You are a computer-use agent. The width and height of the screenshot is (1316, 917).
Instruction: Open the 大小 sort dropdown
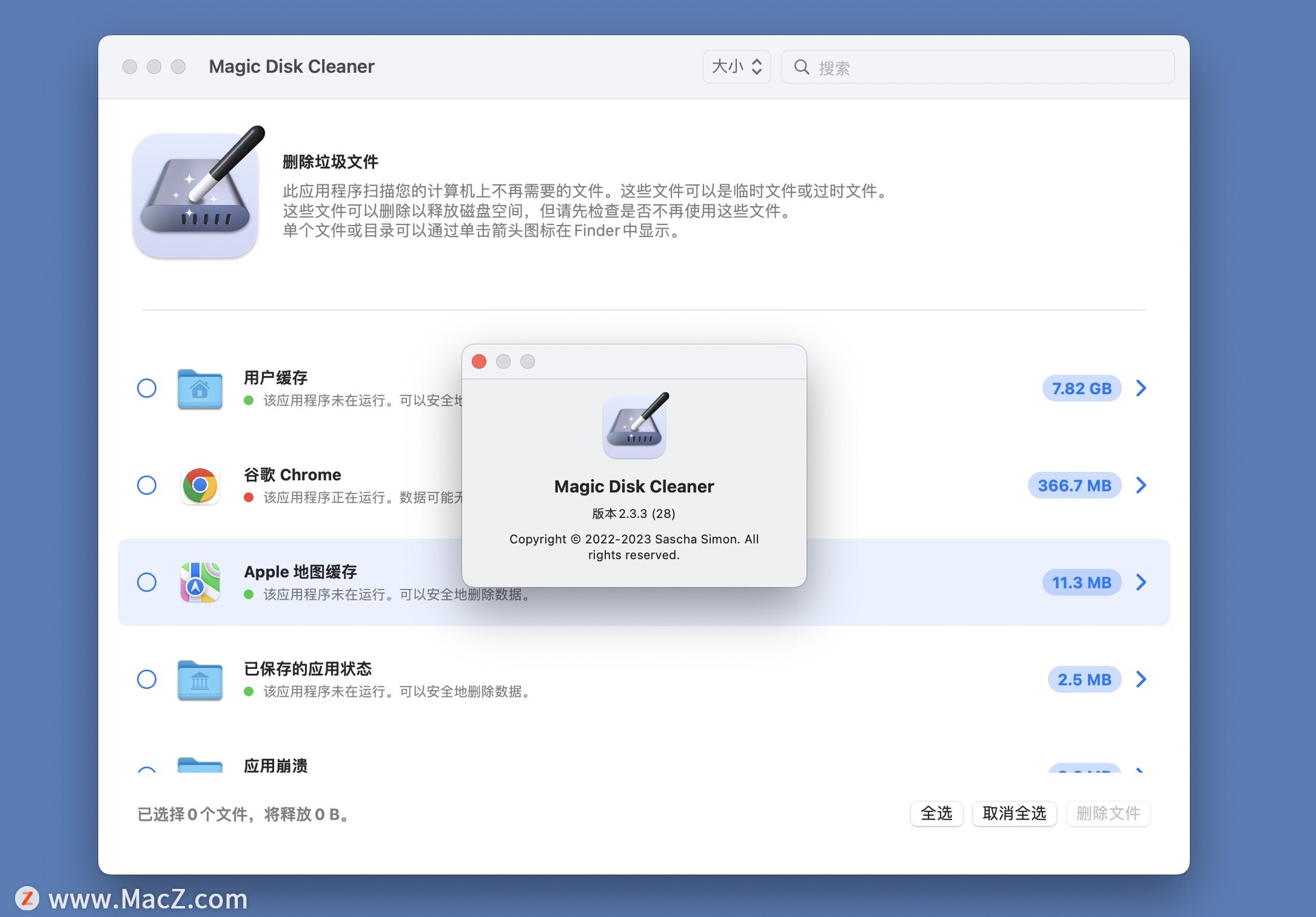736,66
